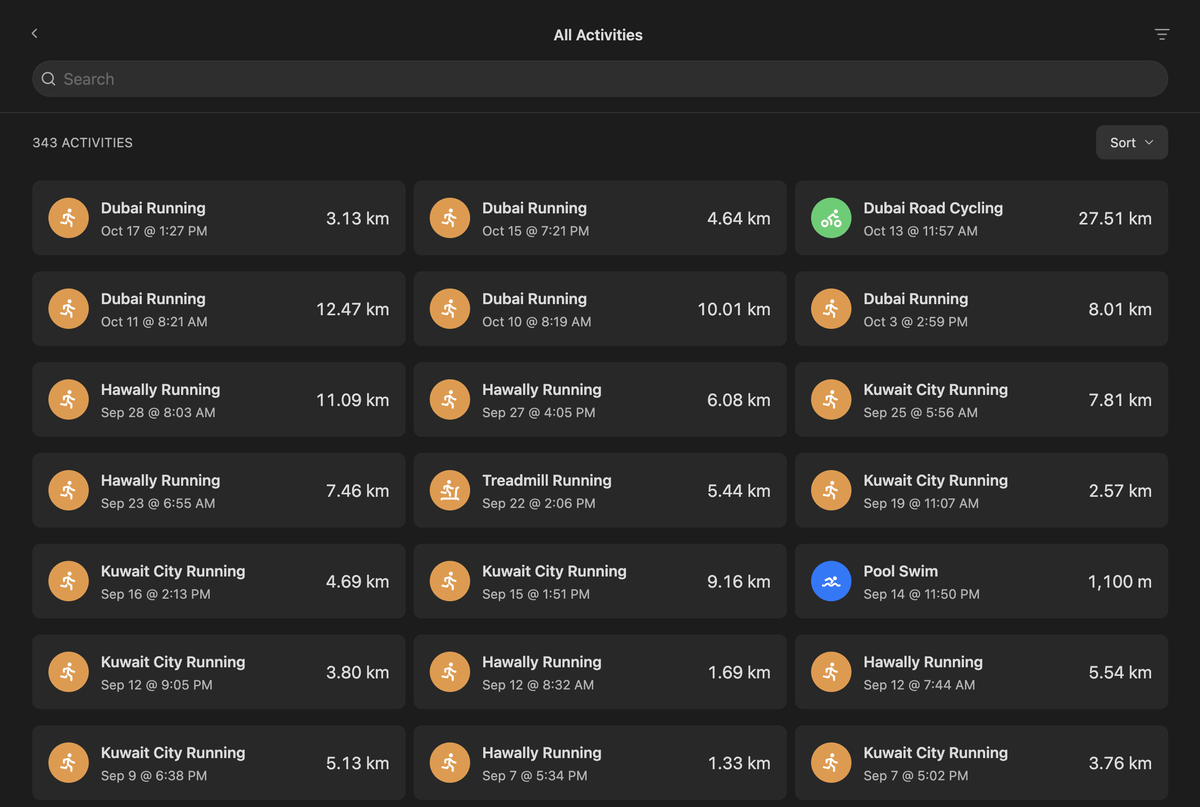Viewport: 1200px width, 807px height.
Task: Select the 3.76 km distance value
Action: (x=1120, y=763)
